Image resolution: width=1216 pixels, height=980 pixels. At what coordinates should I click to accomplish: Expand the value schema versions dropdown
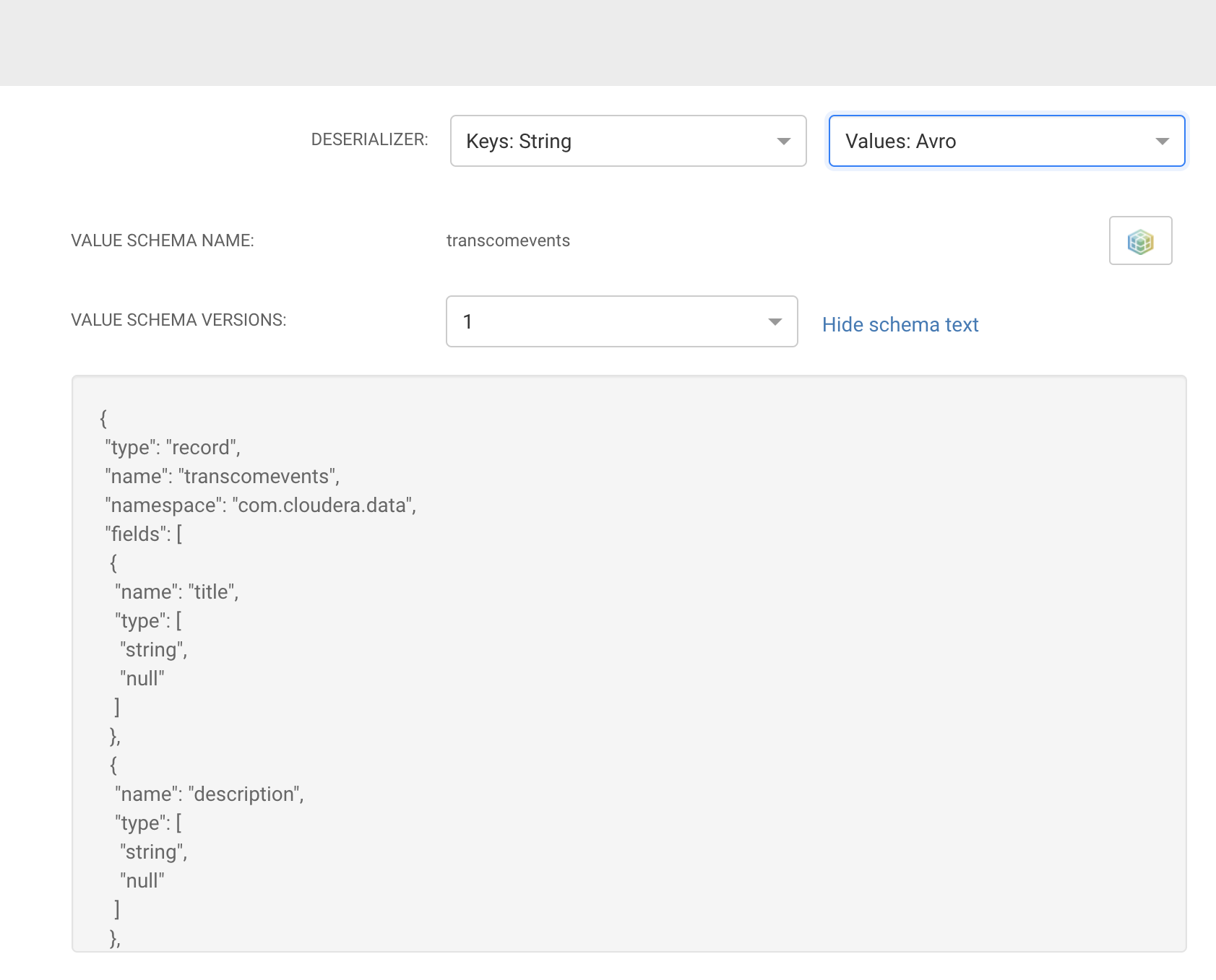(x=621, y=322)
